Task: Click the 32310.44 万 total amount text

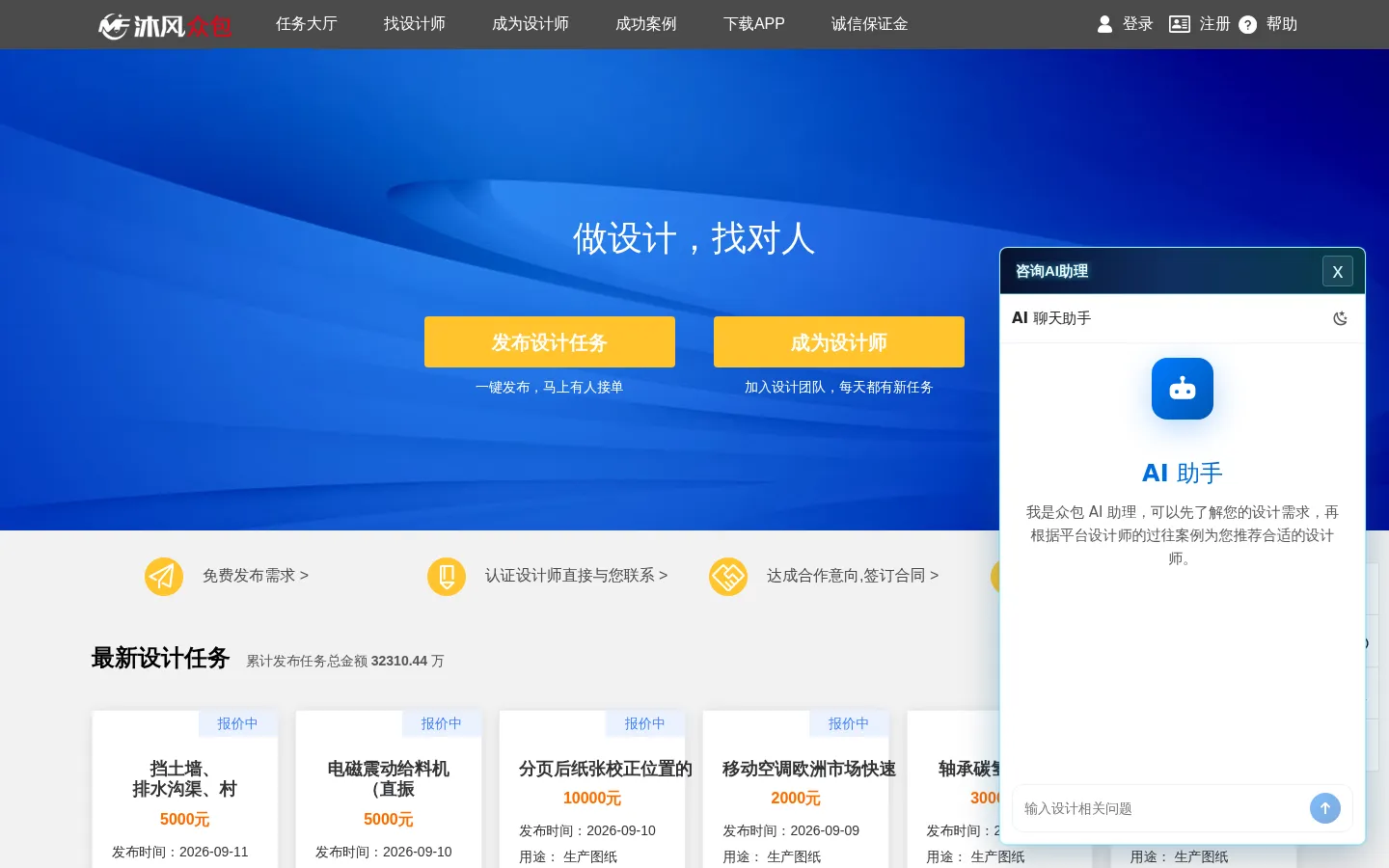Action: click(x=408, y=662)
